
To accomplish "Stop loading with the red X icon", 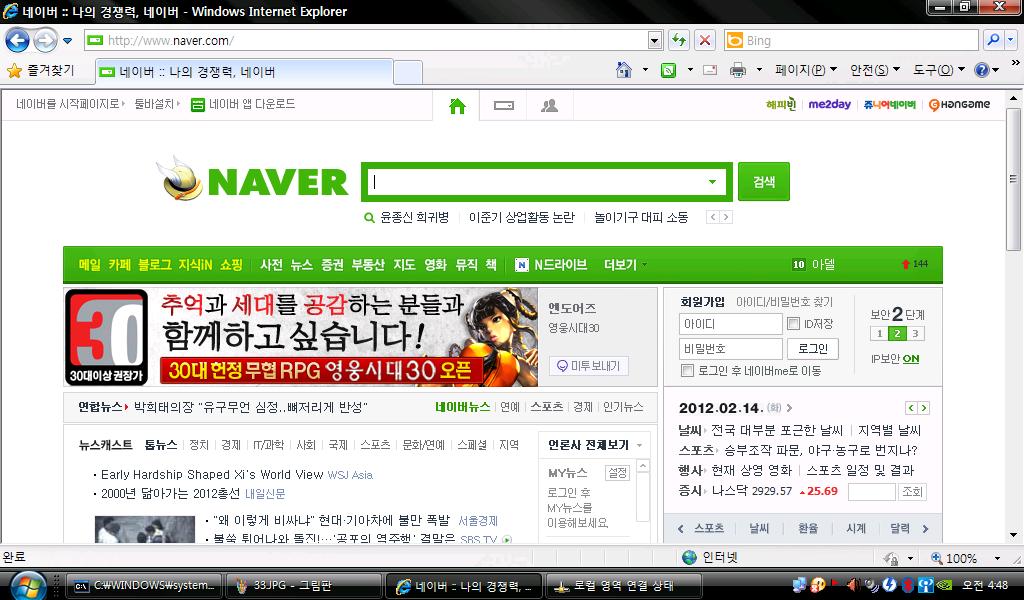I will point(705,40).
